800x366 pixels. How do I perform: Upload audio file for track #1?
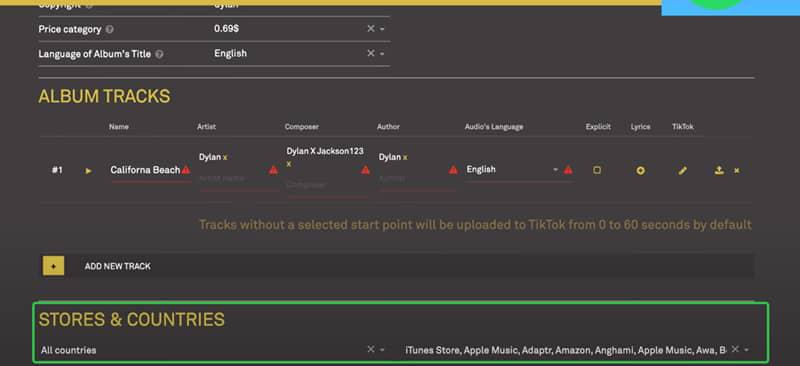pos(719,170)
